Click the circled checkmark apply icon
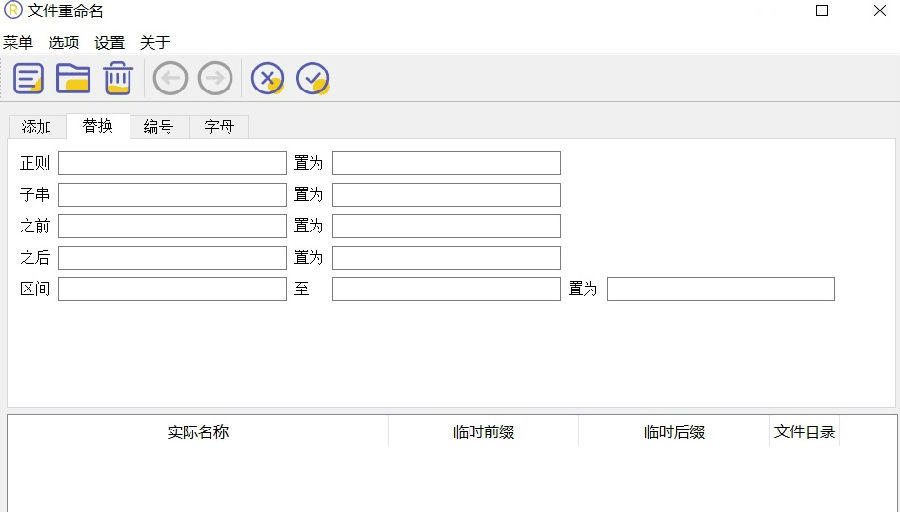The width and height of the screenshot is (900, 532). click(x=313, y=78)
